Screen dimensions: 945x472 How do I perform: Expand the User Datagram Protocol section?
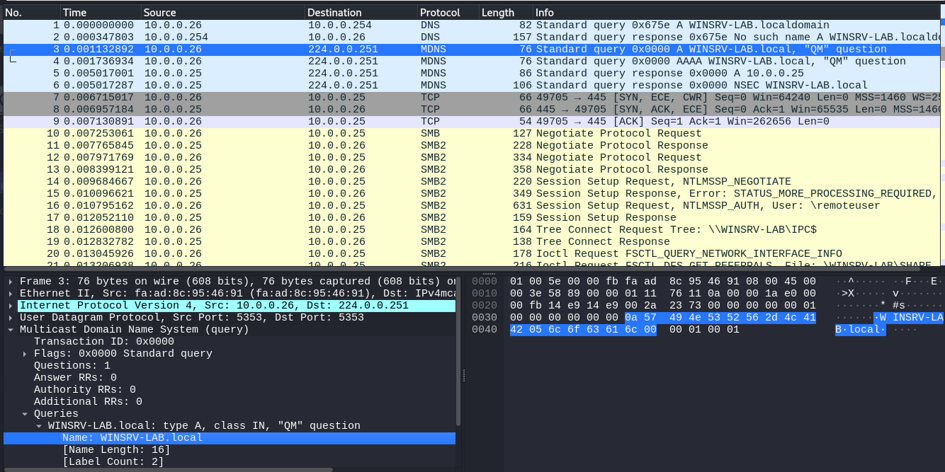click(11, 318)
